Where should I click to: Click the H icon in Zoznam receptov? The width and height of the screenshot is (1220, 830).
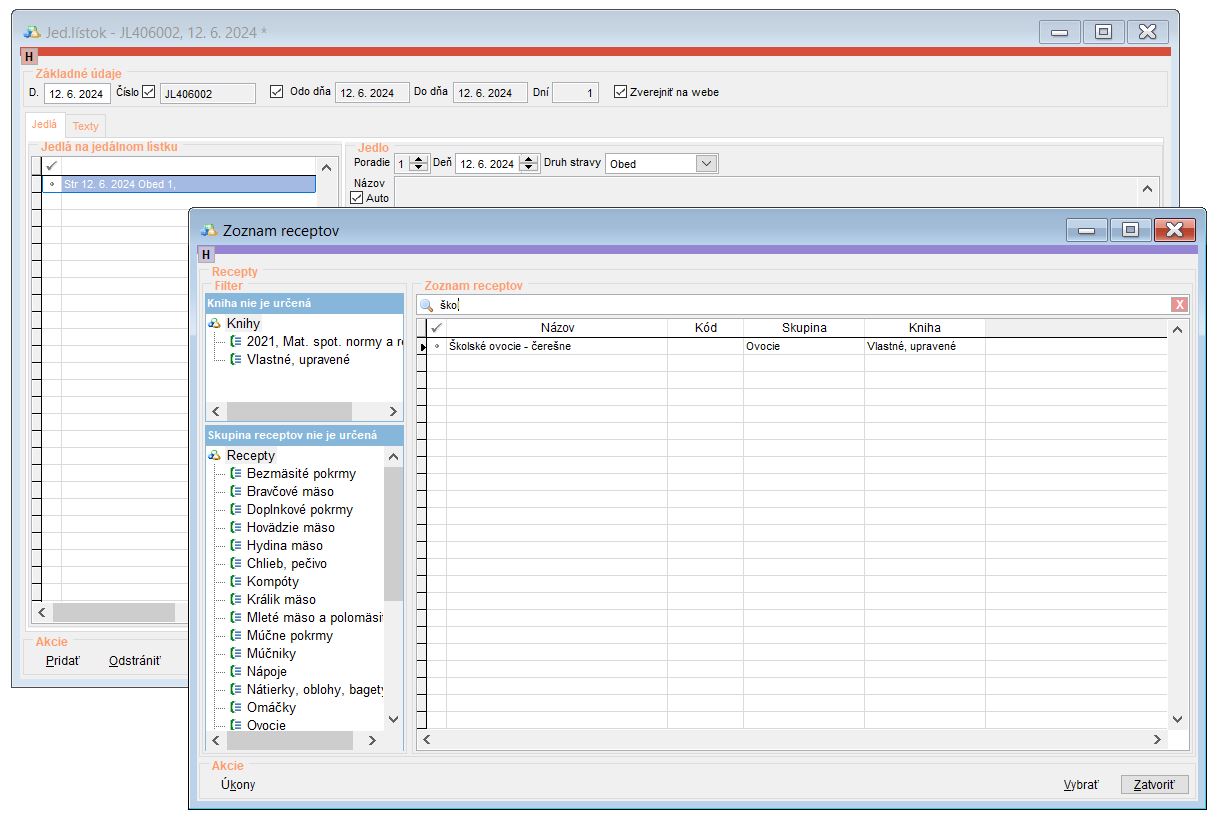207,255
